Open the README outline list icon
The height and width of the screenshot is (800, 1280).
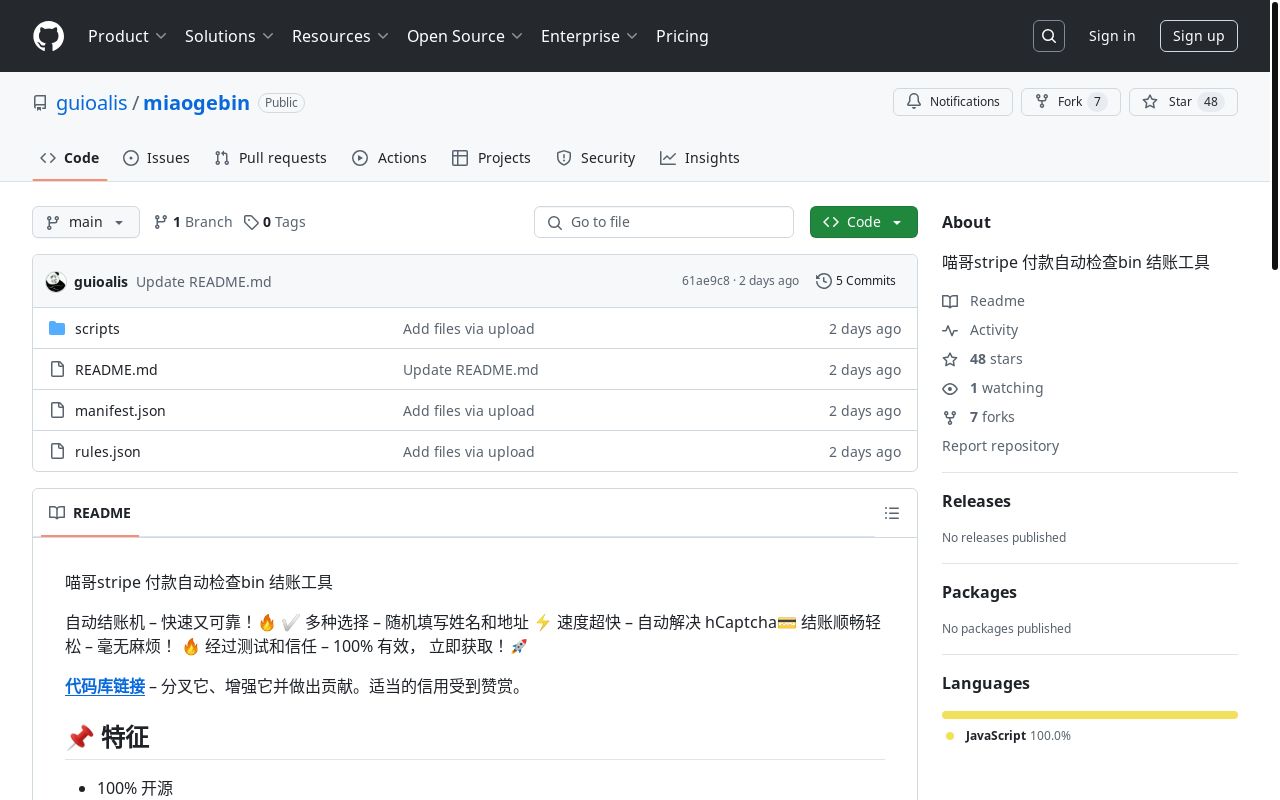point(891,513)
